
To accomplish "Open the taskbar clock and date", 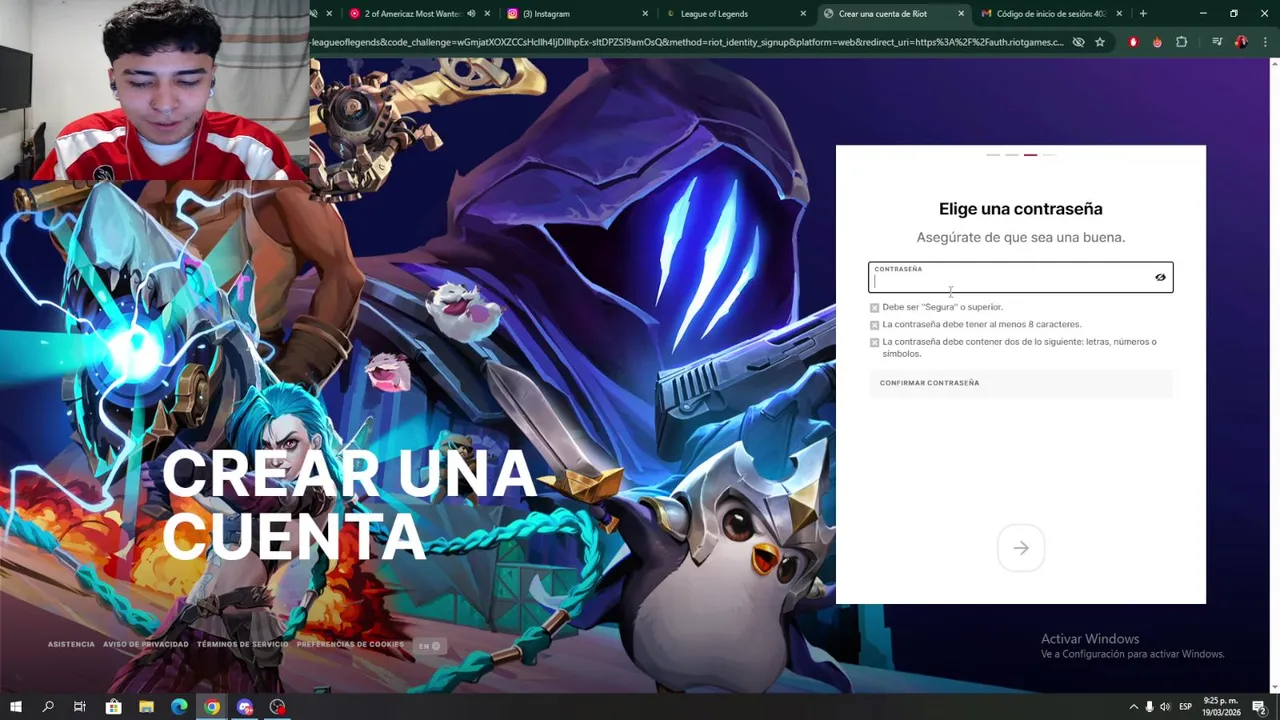I will (1221, 707).
